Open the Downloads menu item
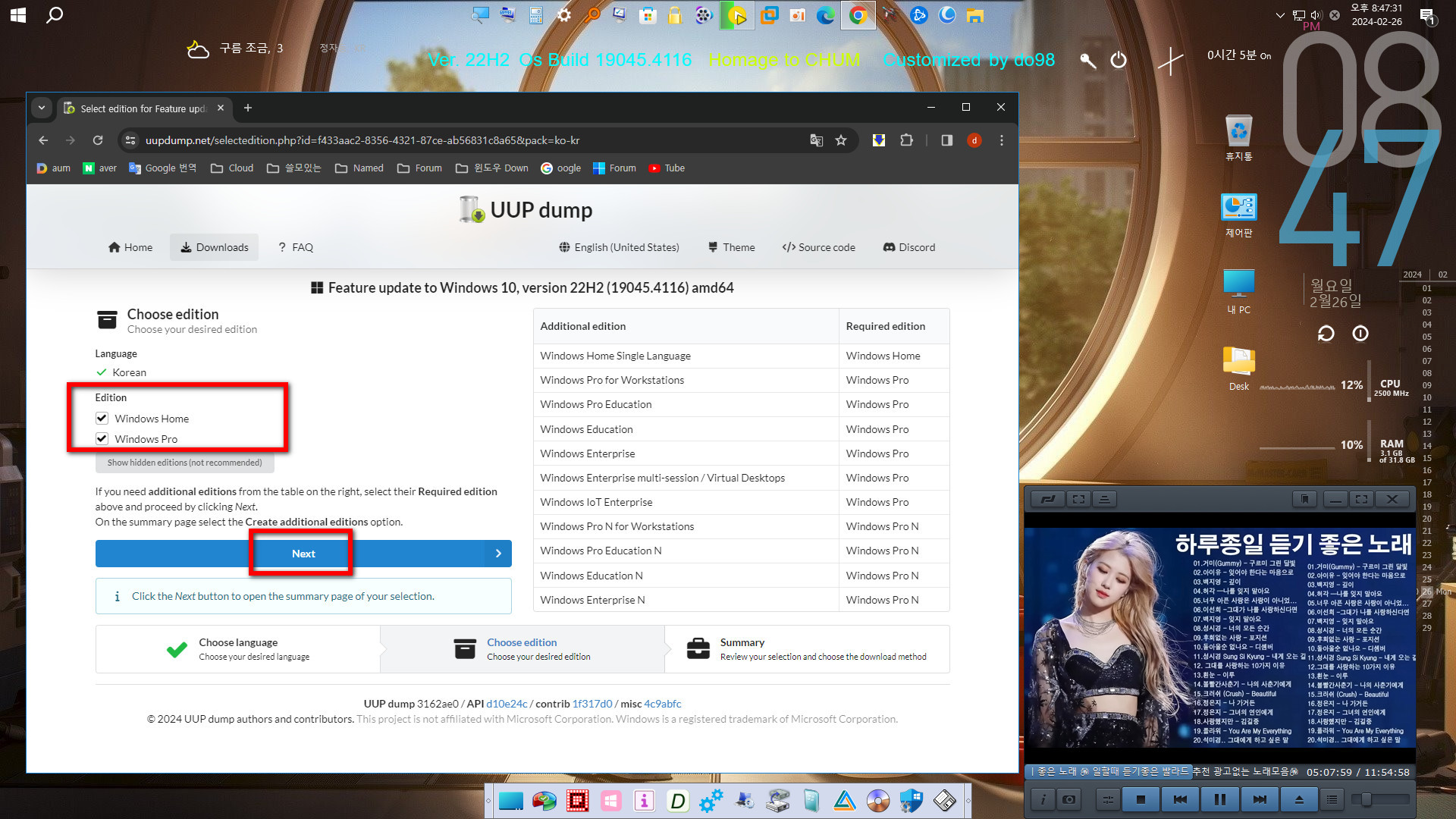Viewport: 1456px width, 819px height. coord(215,247)
